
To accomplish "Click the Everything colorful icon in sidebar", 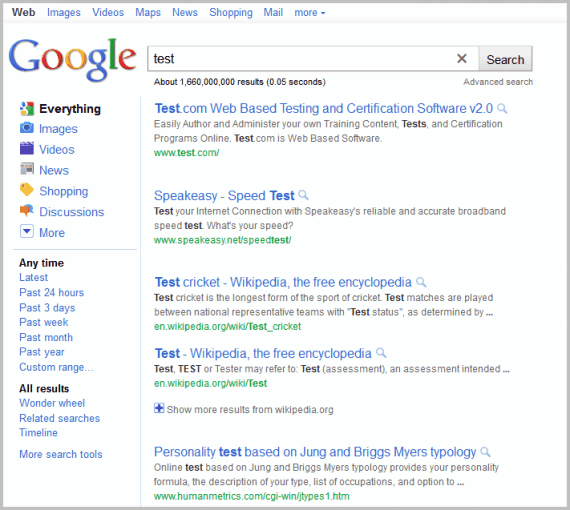I will coord(27,109).
